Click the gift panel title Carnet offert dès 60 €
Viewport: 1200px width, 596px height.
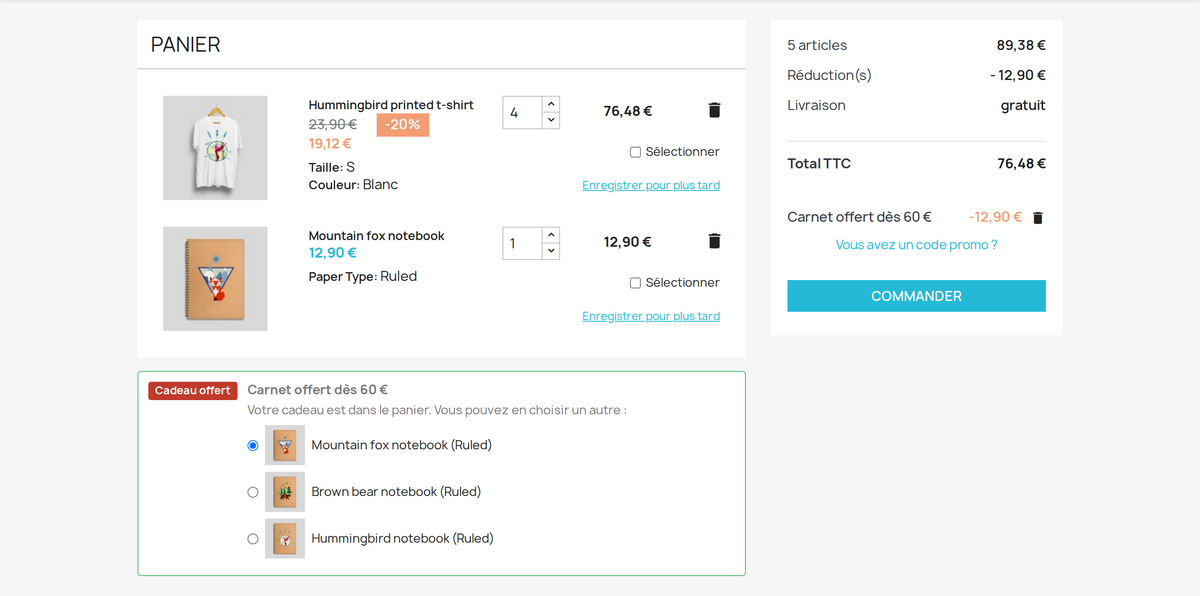(318, 390)
